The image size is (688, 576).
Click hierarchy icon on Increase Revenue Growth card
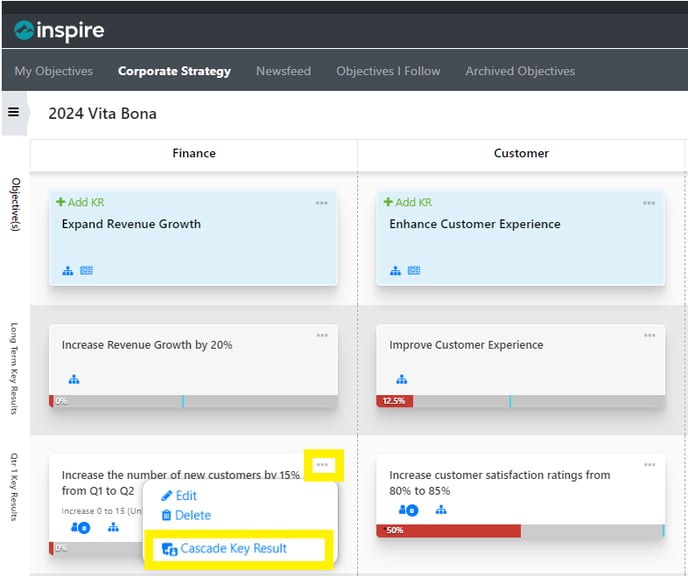74,379
